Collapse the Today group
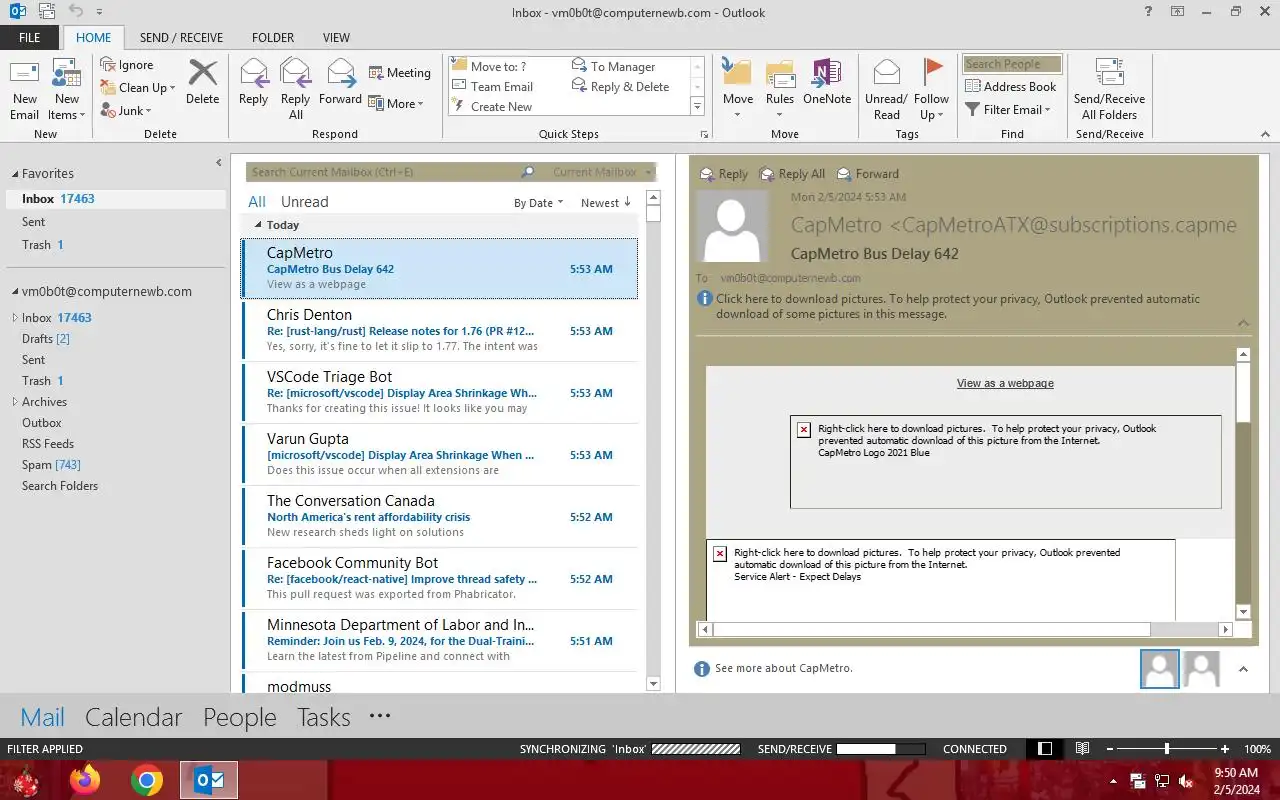The image size is (1280, 800). coord(258,225)
